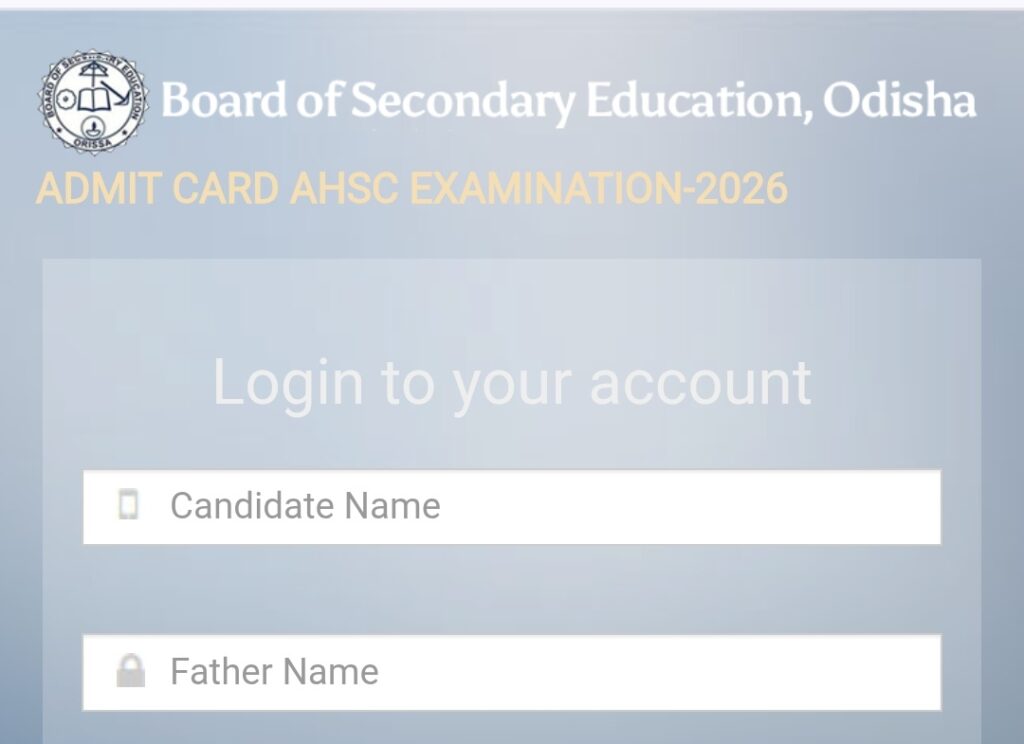Click the phone icon in Candidate Name field
This screenshot has height=744, width=1024.
click(128, 505)
